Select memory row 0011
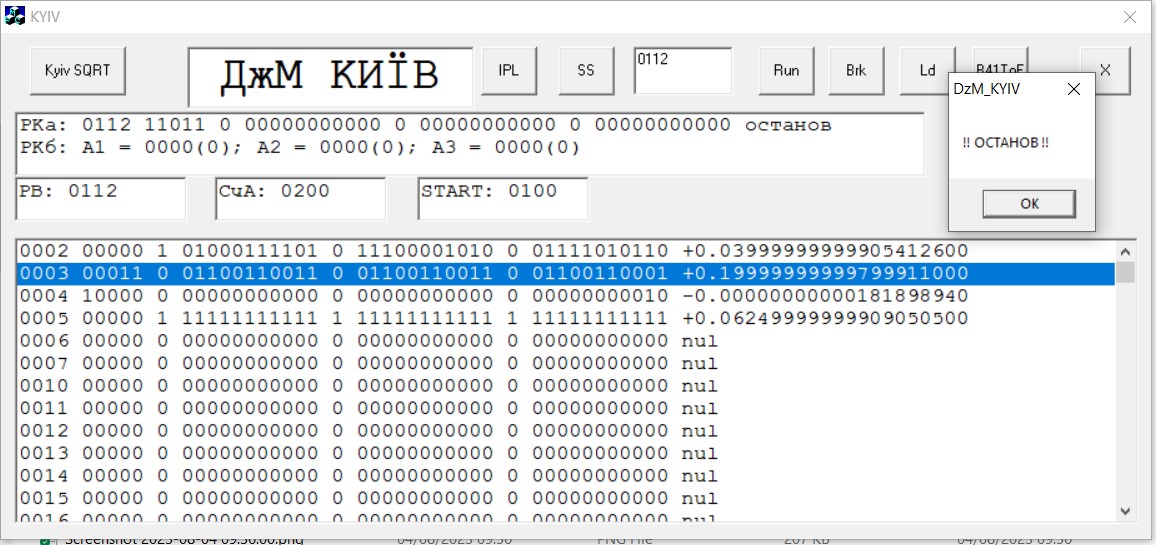 click(x=565, y=408)
